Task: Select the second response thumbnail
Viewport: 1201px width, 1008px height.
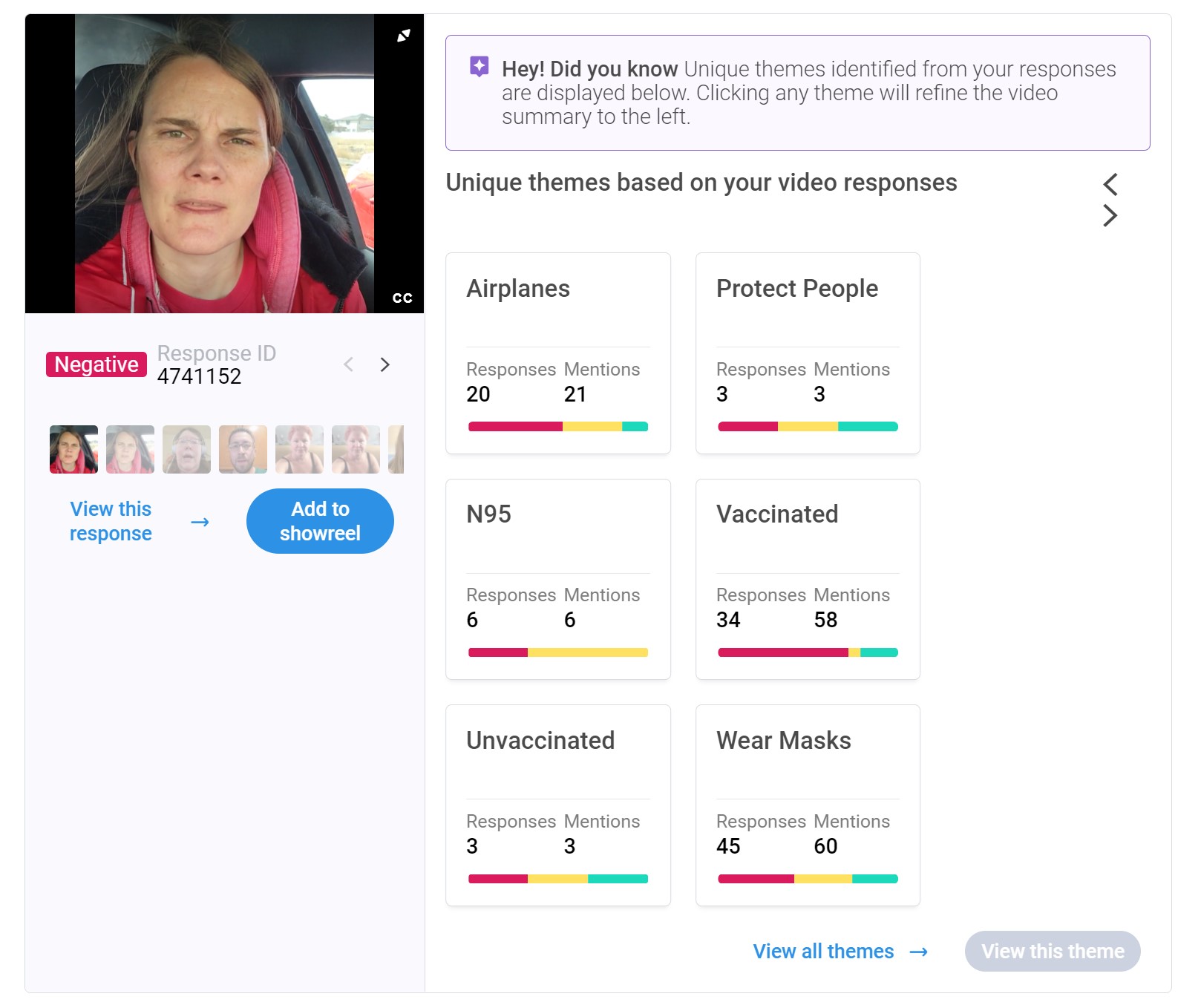Action: click(x=130, y=449)
